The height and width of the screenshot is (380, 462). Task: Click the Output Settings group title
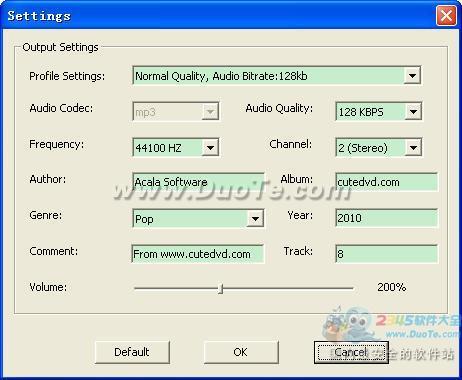pyautogui.click(x=60, y=47)
